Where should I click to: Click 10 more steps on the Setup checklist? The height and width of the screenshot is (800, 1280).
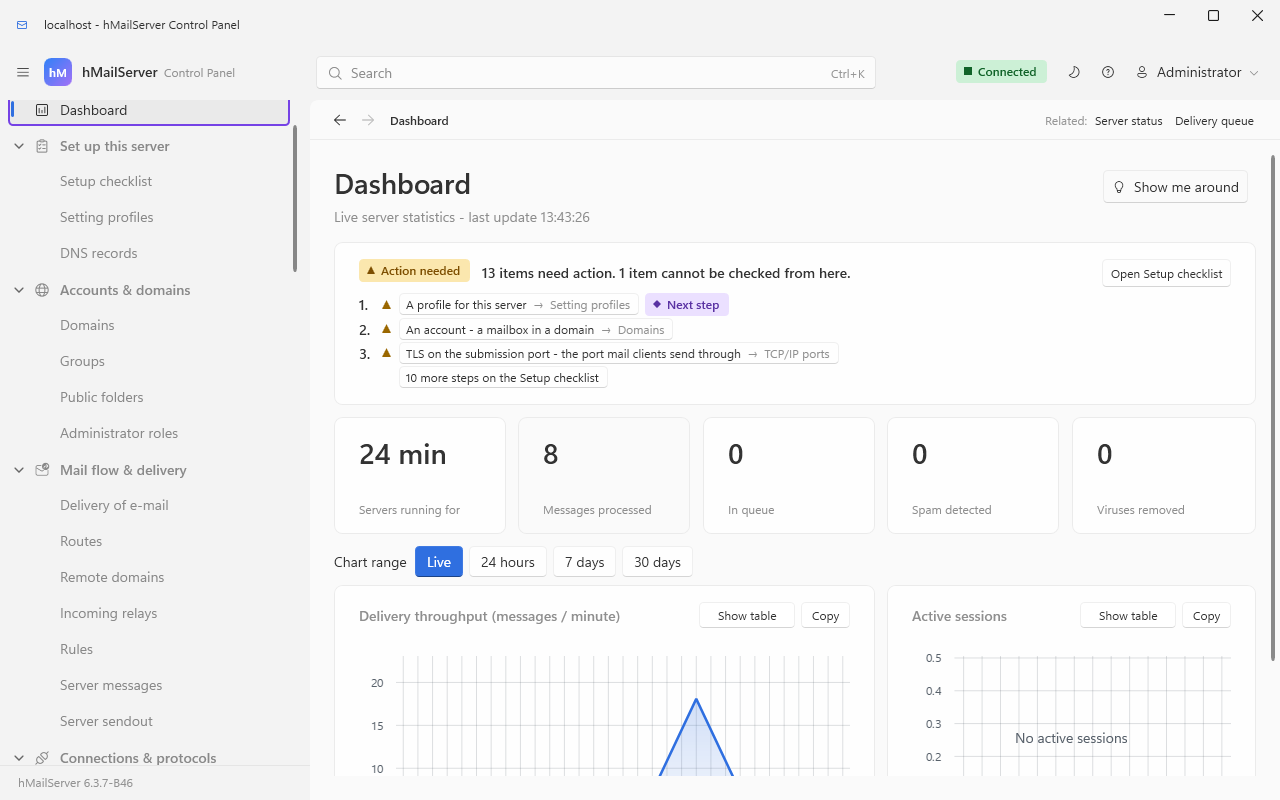[x=503, y=378]
